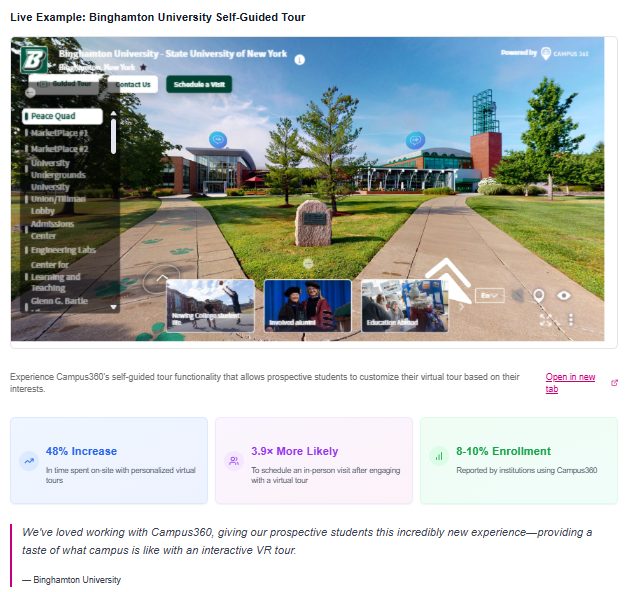Click the star icon next to Binghamton, New York
Screen dimensions: 626x592
[143, 67]
